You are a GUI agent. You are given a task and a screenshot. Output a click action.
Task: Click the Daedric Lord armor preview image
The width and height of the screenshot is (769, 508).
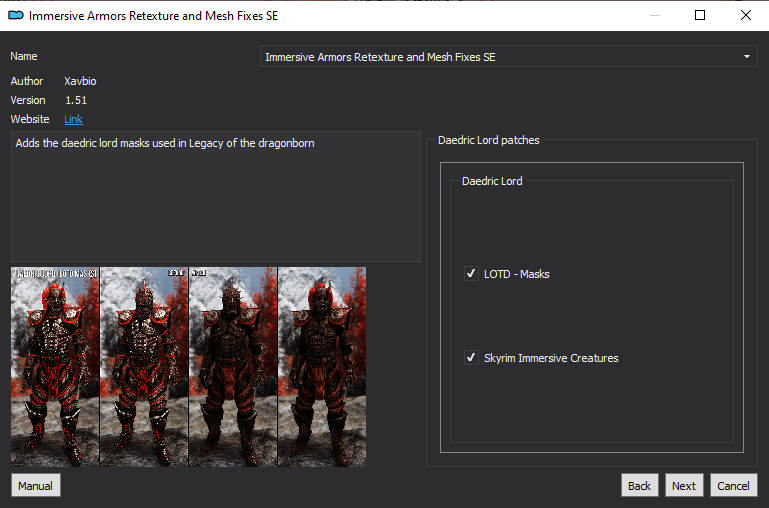188,367
